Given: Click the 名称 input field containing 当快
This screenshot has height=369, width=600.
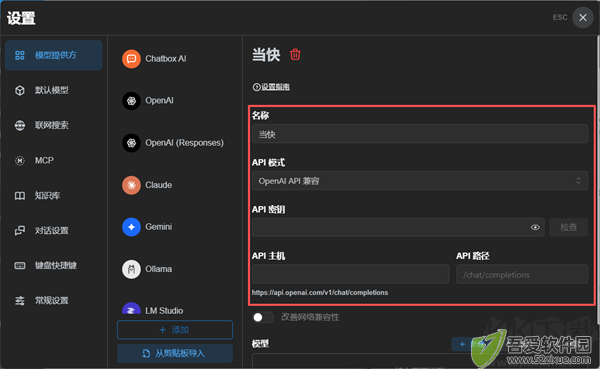Looking at the screenshot, I should (420, 134).
